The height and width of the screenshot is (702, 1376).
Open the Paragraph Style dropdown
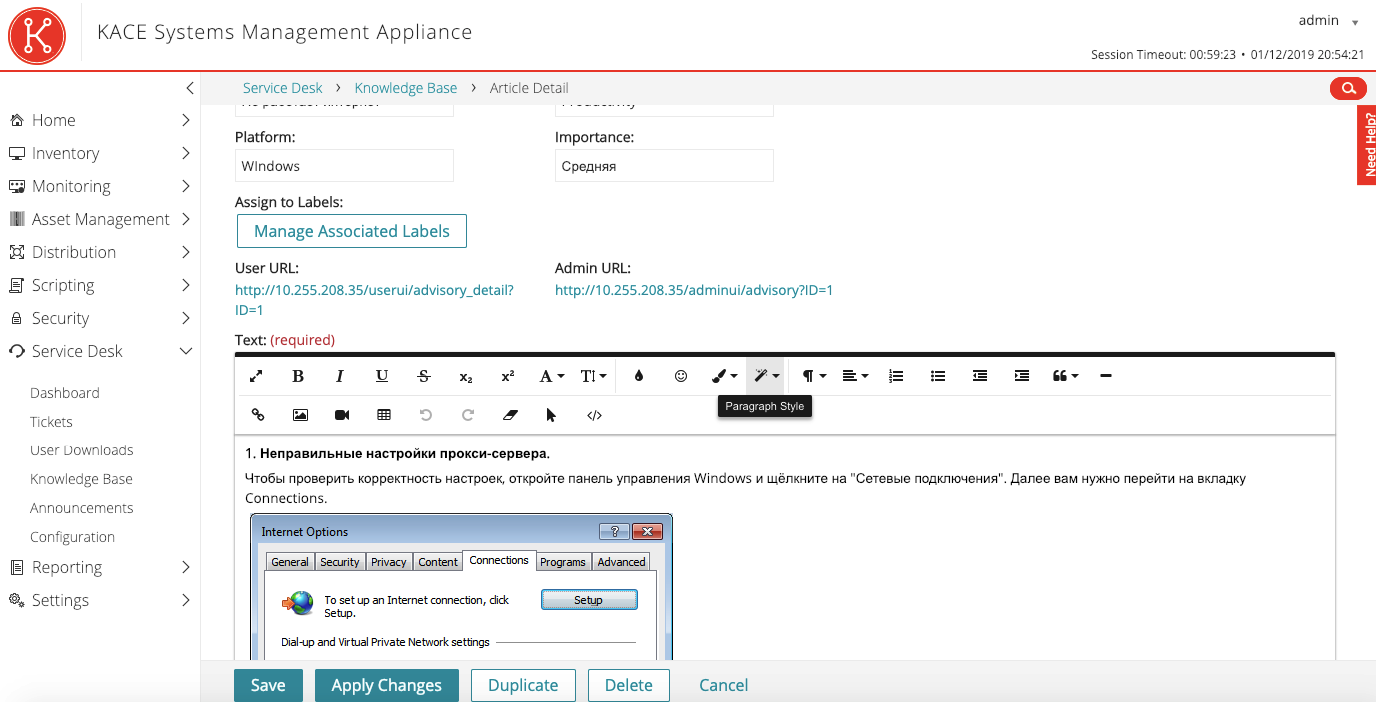[767, 376]
